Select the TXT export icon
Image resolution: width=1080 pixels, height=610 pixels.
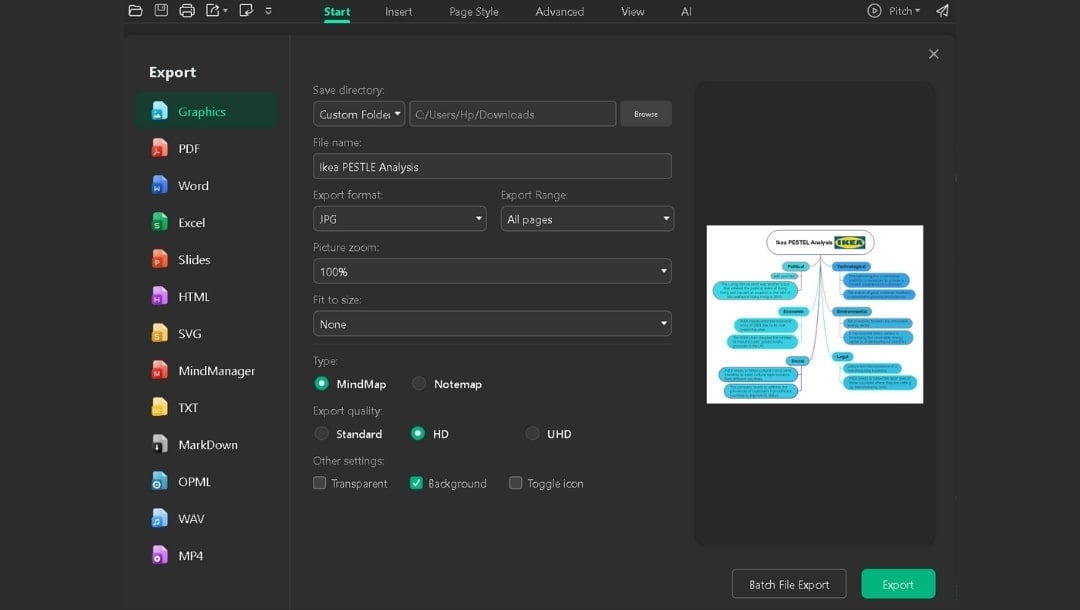pyautogui.click(x=159, y=408)
